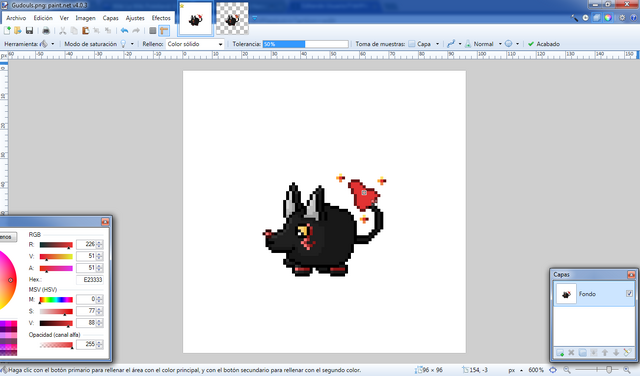
Task: Undo the last action with the blue arrow
Action: click(x=124, y=31)
